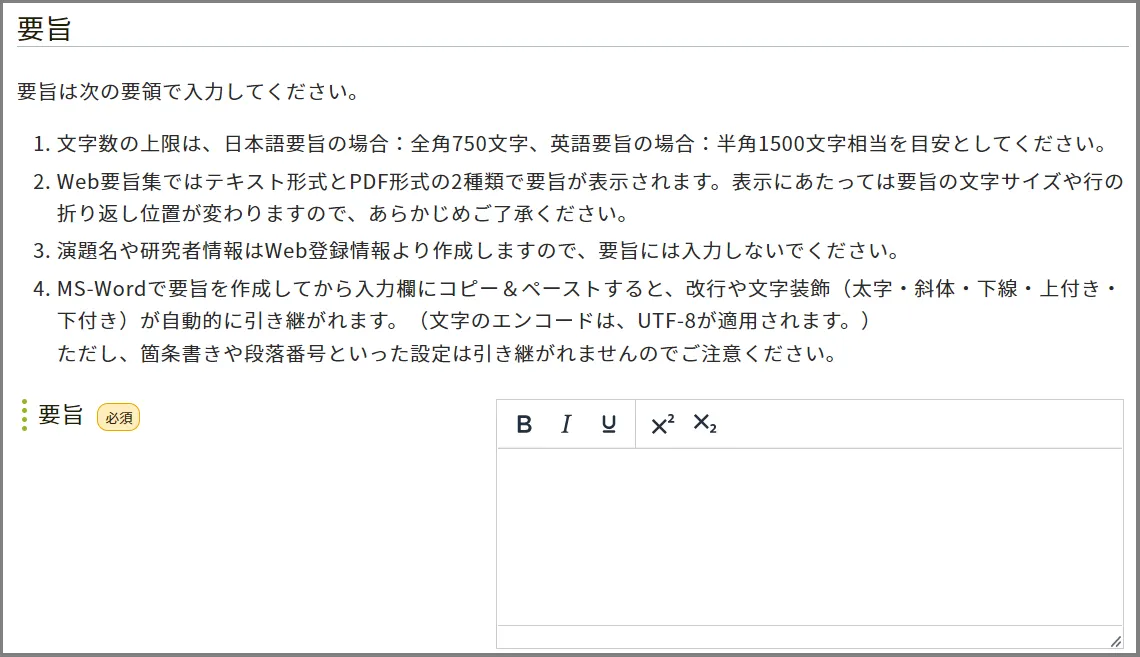Click the green dotted marker beside 要旨
Viewport: 1140px width, 657px height.
tap(25, 415)
